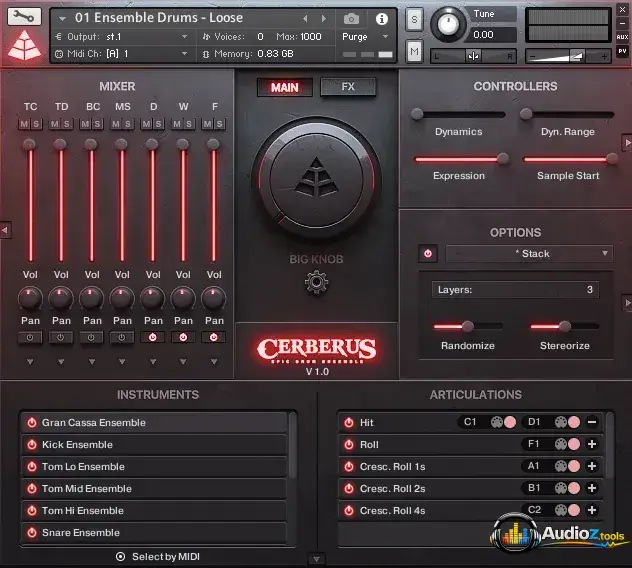
Task: Switch to the MAIN tab
Action: pyautogui.click(x=285, y=87)
